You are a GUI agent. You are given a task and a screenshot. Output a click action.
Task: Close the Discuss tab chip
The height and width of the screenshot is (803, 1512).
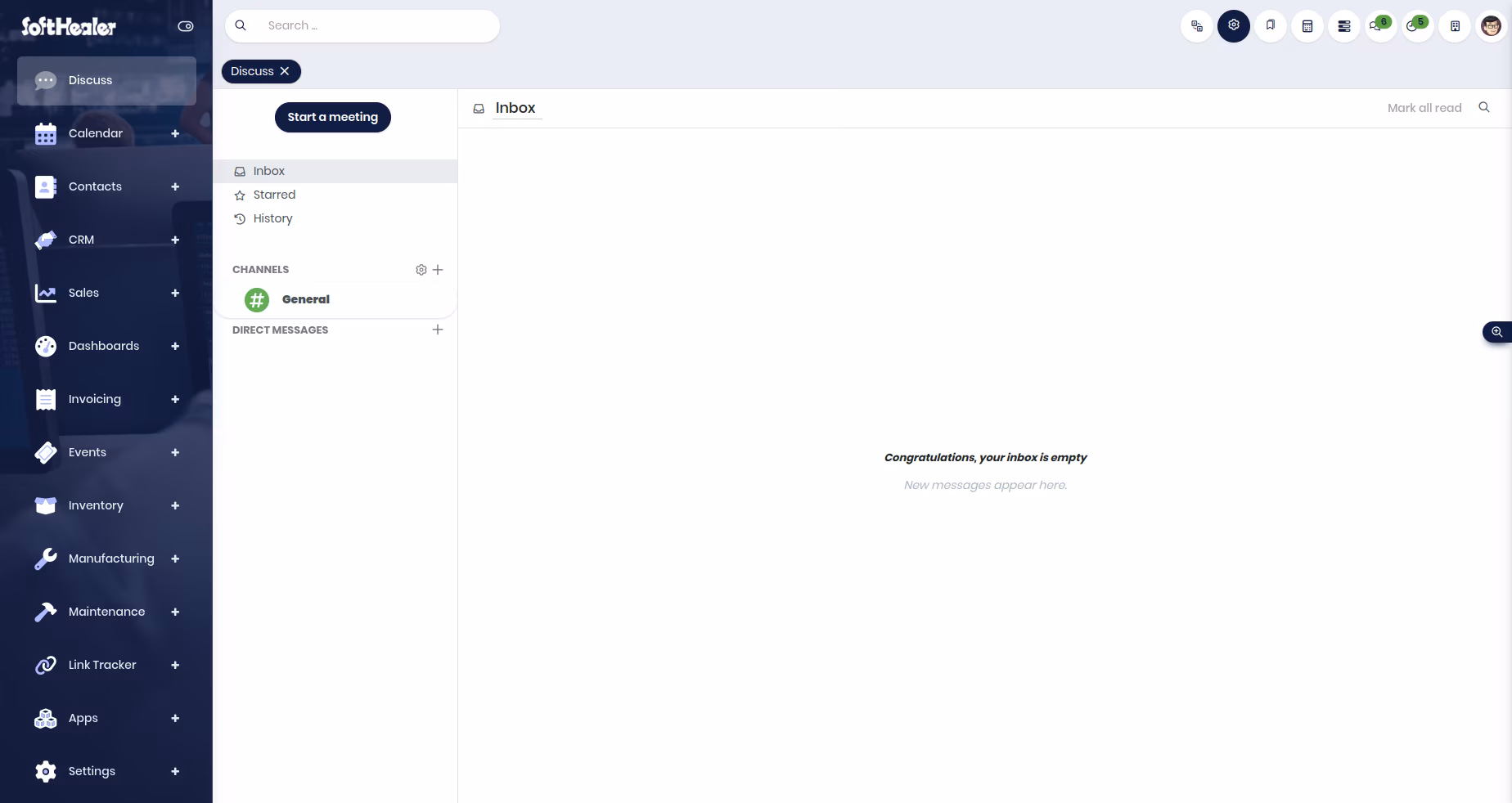(x=285, y=71)
